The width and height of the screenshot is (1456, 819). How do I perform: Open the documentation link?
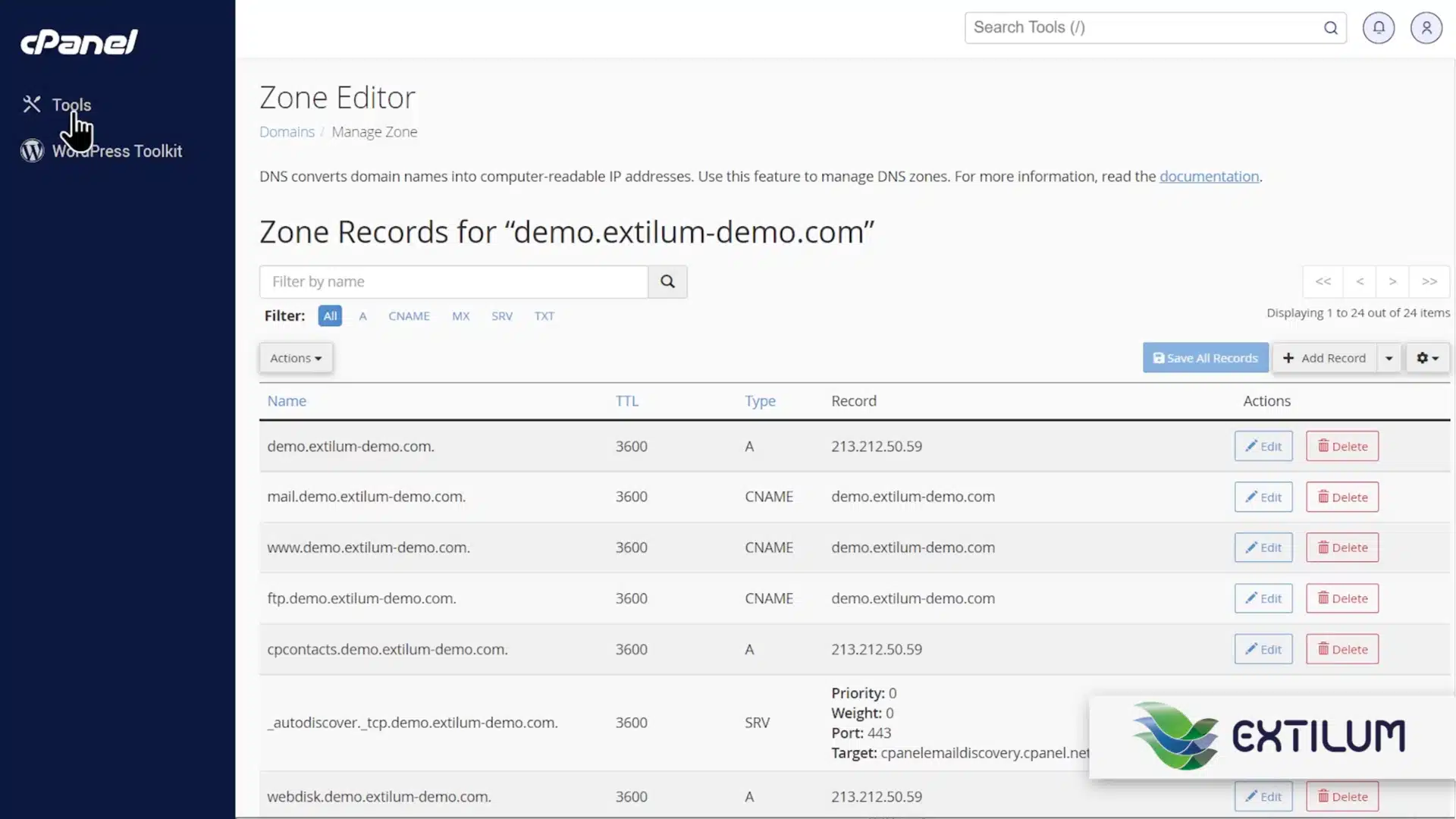[x=1209, y=177]
